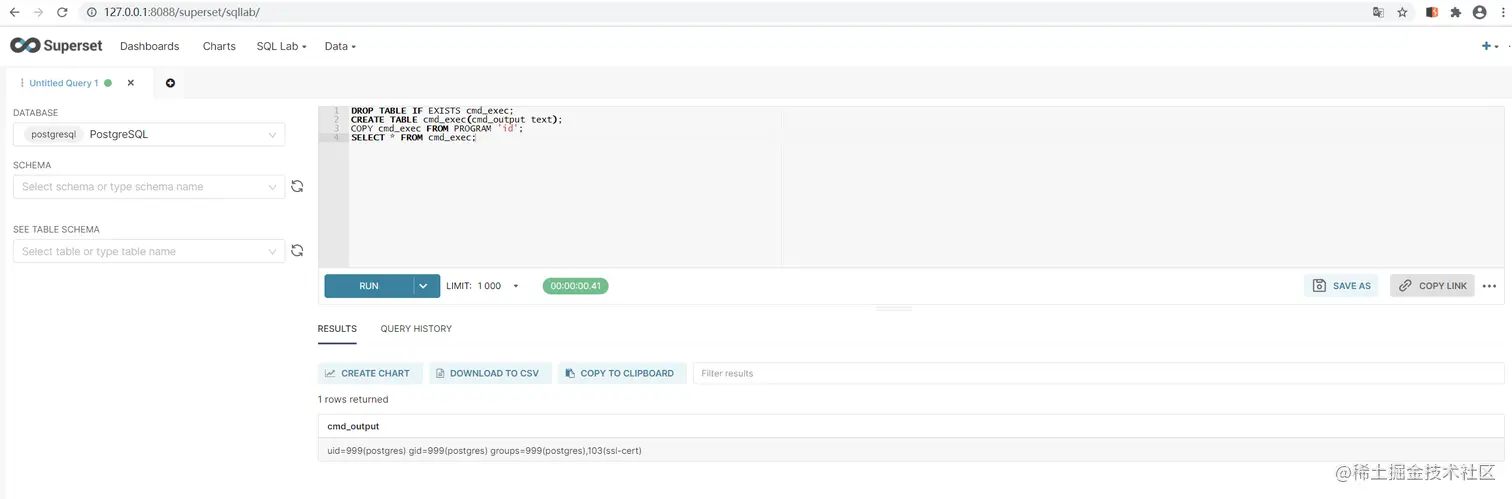Screen dimensions: 1512x499
Task: Click the Superset logo
Action: click(56, 46)
